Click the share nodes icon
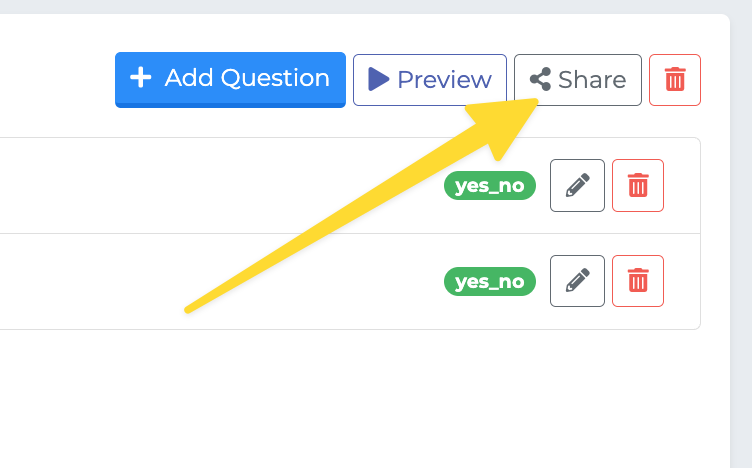 pos(540,79)
